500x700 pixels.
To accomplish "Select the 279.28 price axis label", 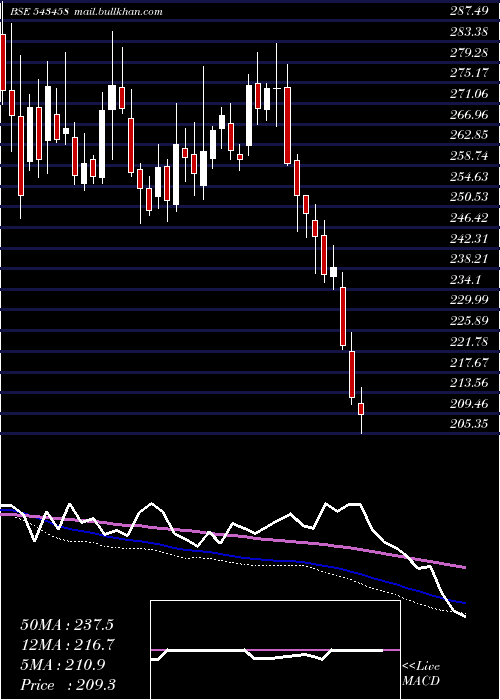I will tap(469, 53).
